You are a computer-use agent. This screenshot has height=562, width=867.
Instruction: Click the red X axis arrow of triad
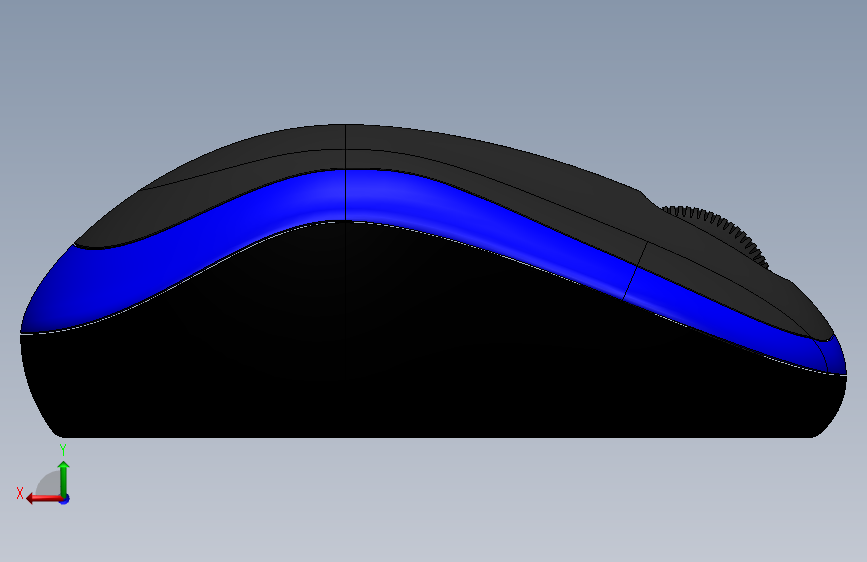[x=44, y=499]
